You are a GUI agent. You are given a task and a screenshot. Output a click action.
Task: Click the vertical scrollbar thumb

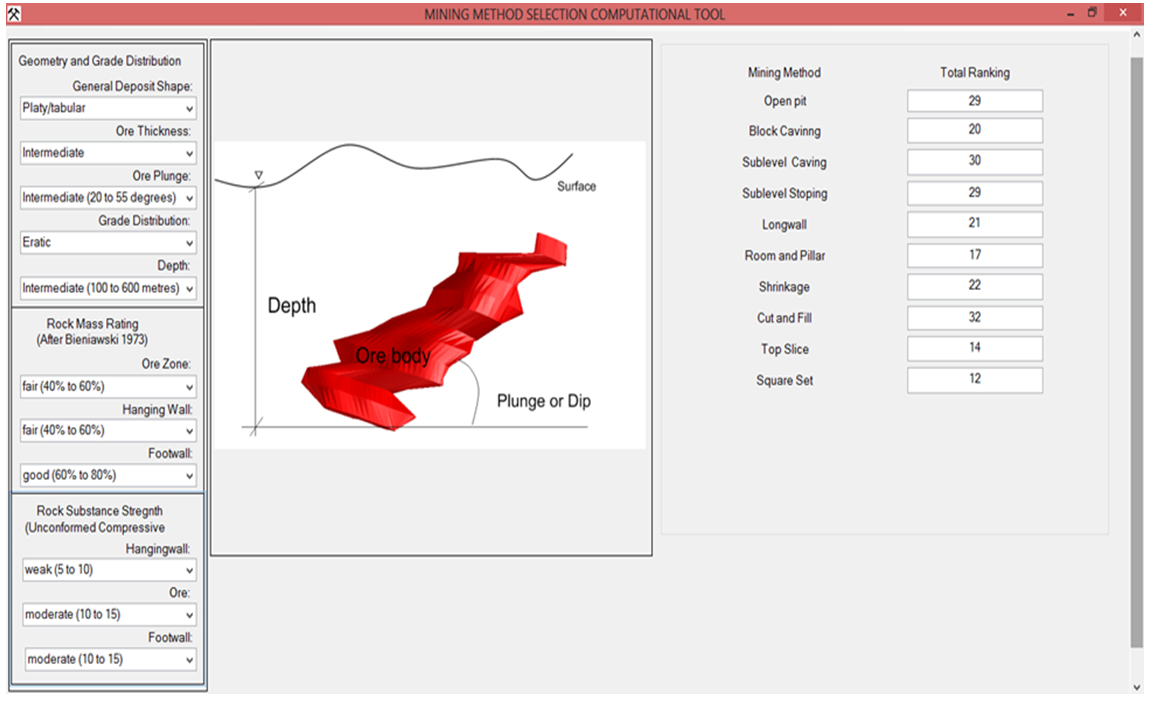pos(1137,350)
